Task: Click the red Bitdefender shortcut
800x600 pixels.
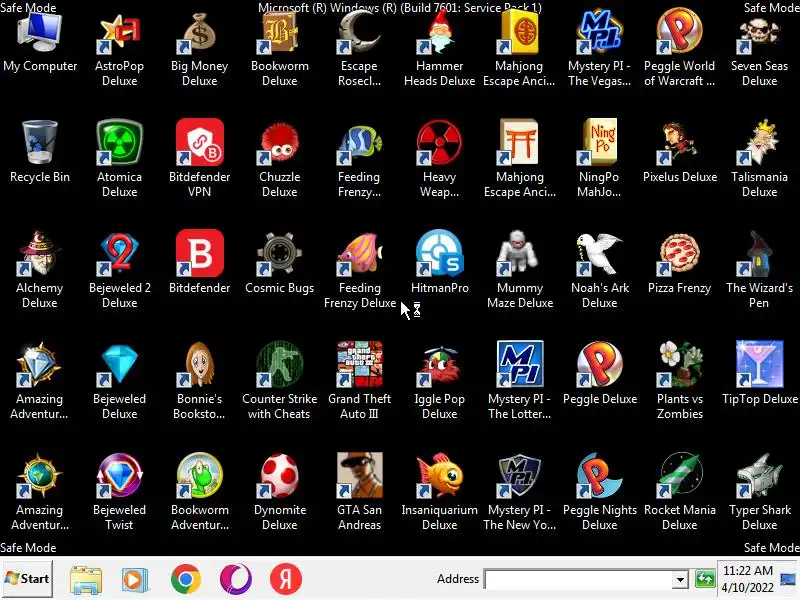Action: point(199,263)
